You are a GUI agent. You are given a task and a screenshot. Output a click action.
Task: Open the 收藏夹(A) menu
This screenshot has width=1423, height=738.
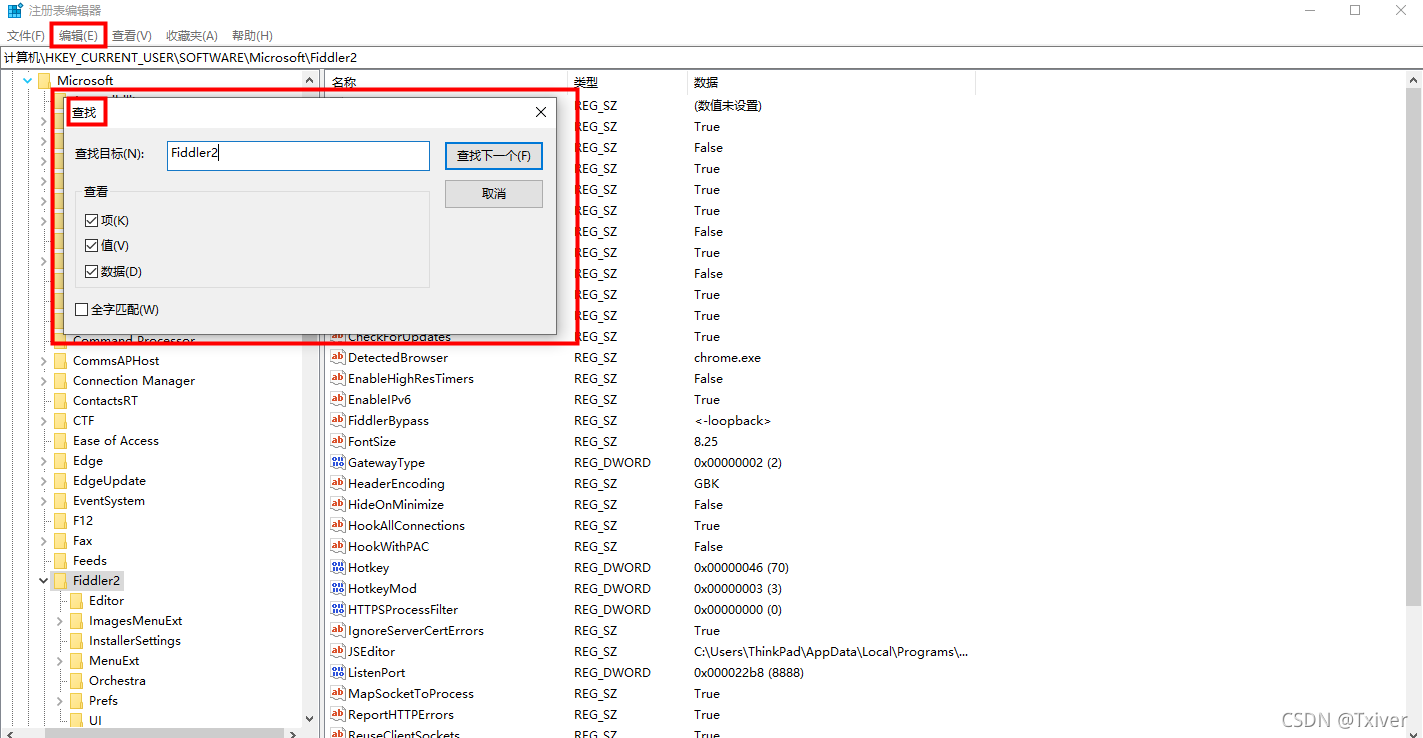[191, 35]
